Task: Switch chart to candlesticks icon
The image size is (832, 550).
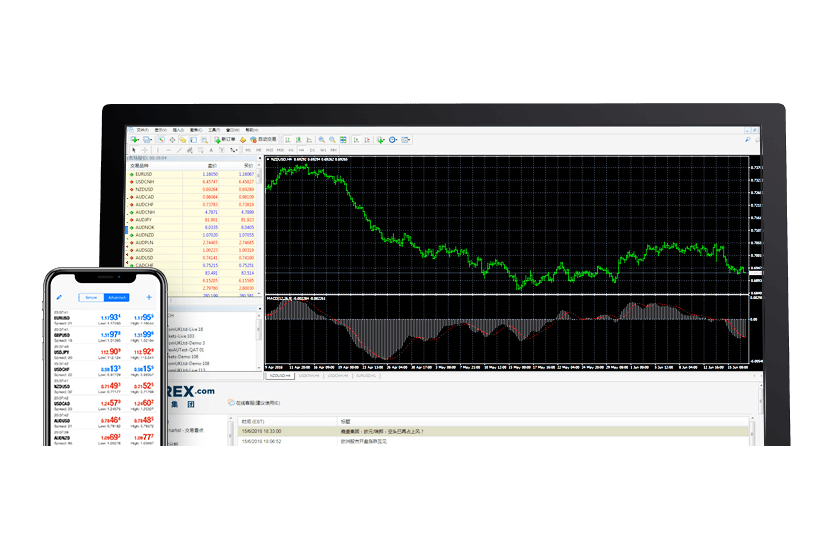Action: (299, 139)
